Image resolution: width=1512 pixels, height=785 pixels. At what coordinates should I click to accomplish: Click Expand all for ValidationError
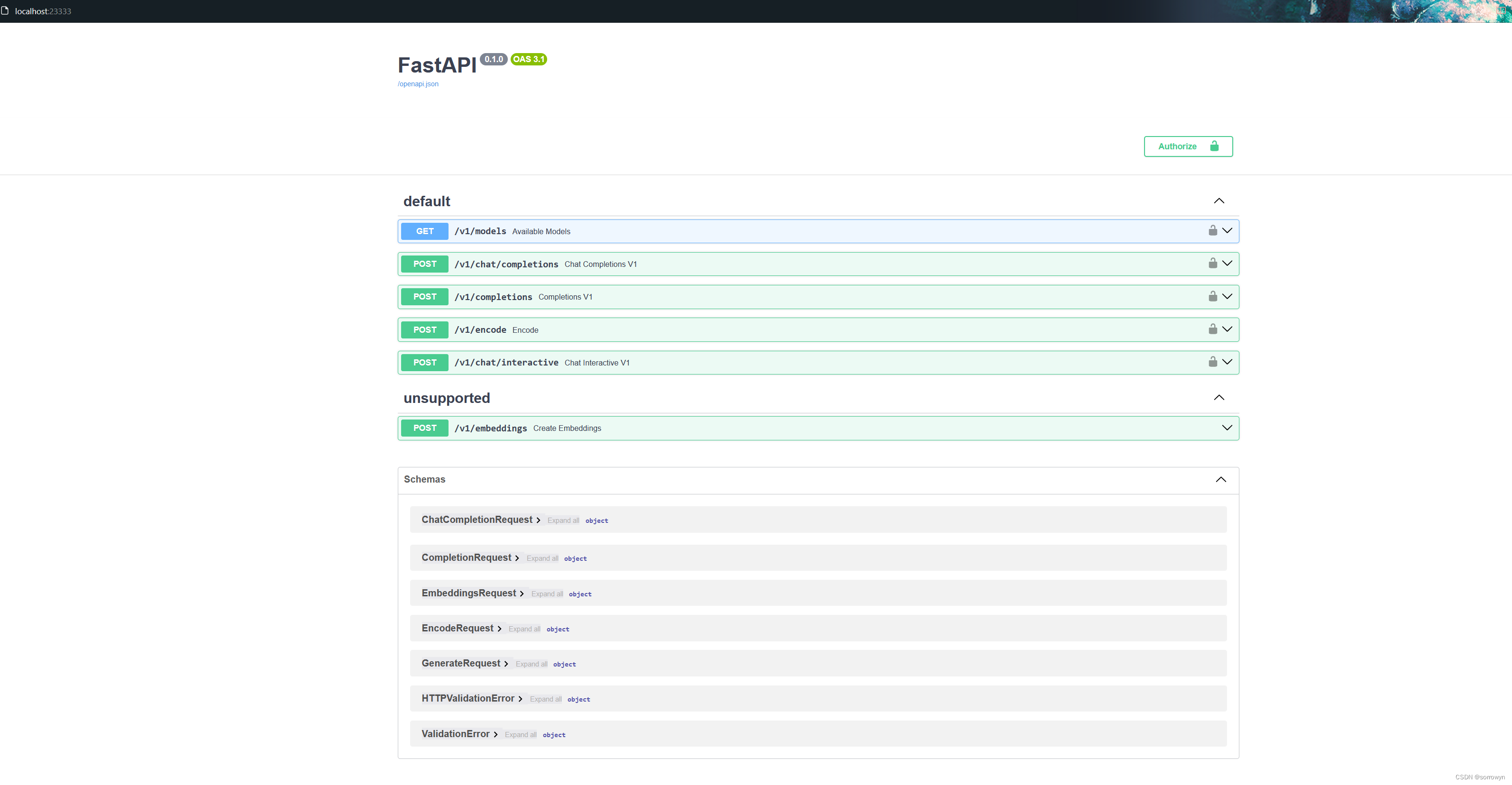click(x=520, y=735)
